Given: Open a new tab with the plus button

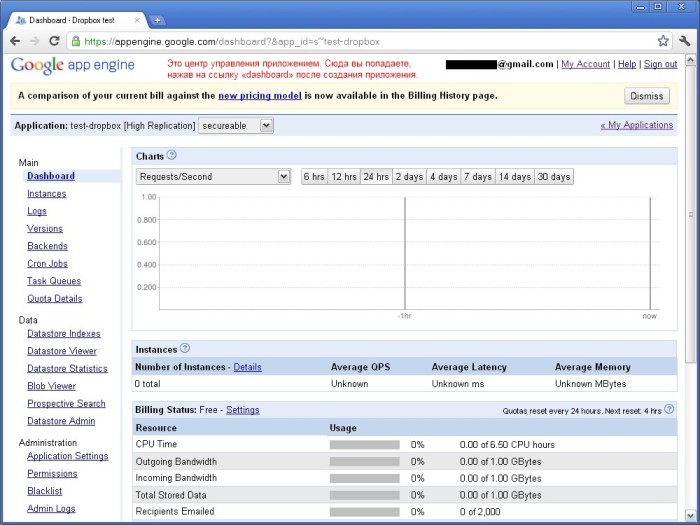Looking at the screenshot, I should [x=157, y=20].
